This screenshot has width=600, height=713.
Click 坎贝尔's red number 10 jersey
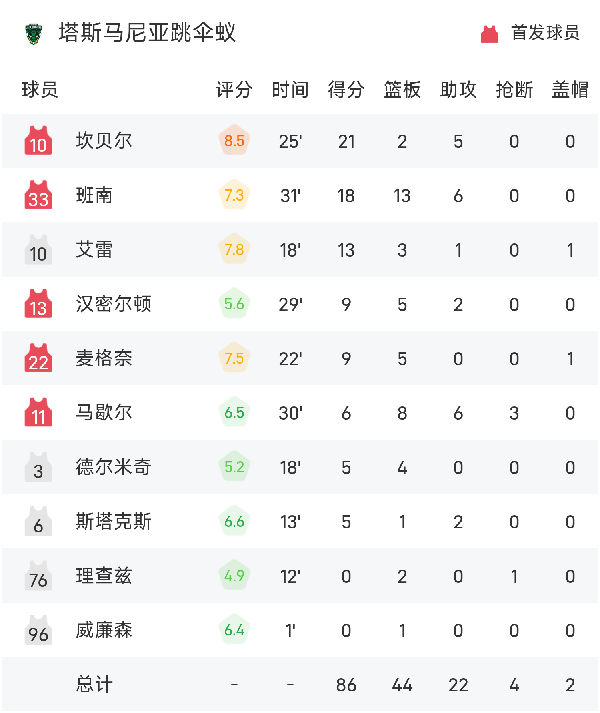coord(38,142)
